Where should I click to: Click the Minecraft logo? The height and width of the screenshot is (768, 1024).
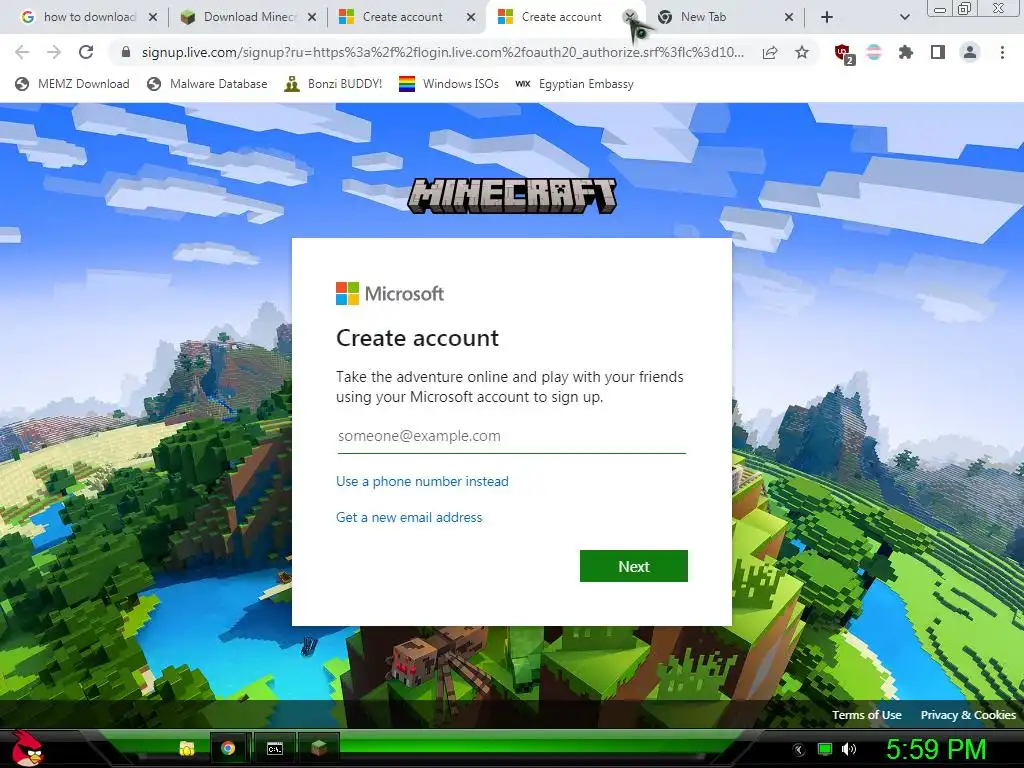pyautogui.click(x=511, y=196)
